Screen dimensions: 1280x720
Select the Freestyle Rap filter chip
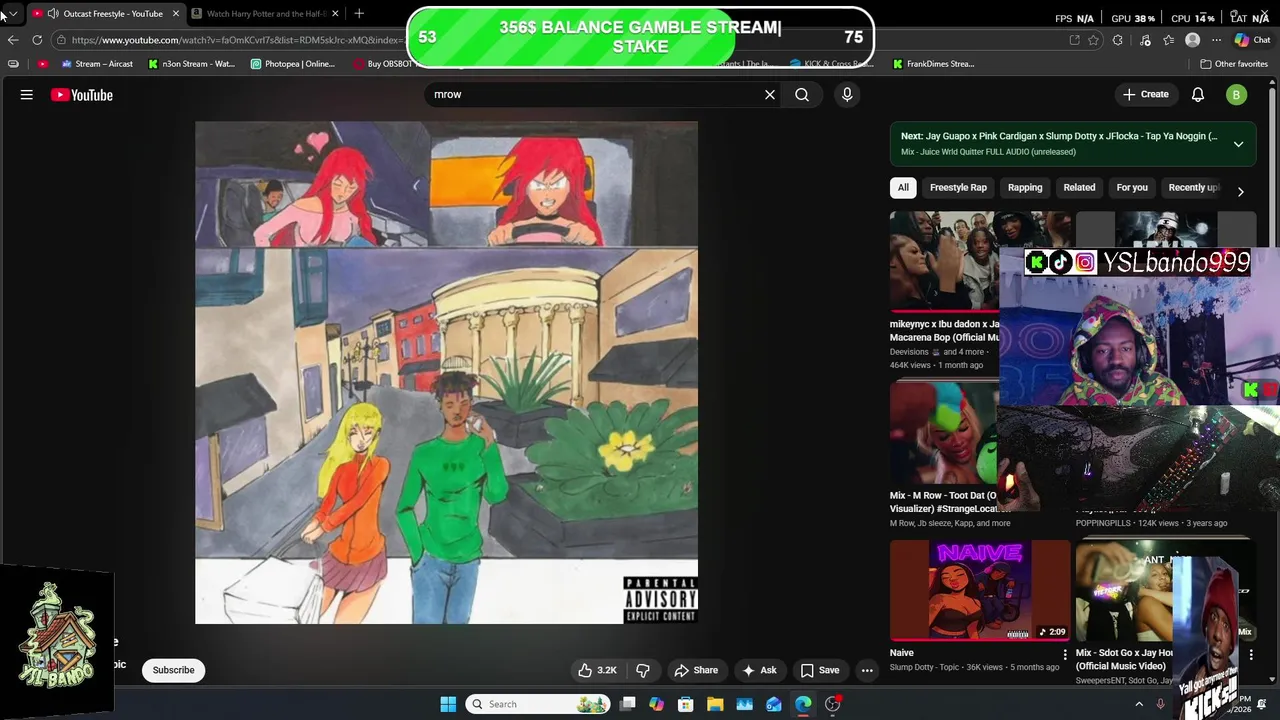click(958, 187)
